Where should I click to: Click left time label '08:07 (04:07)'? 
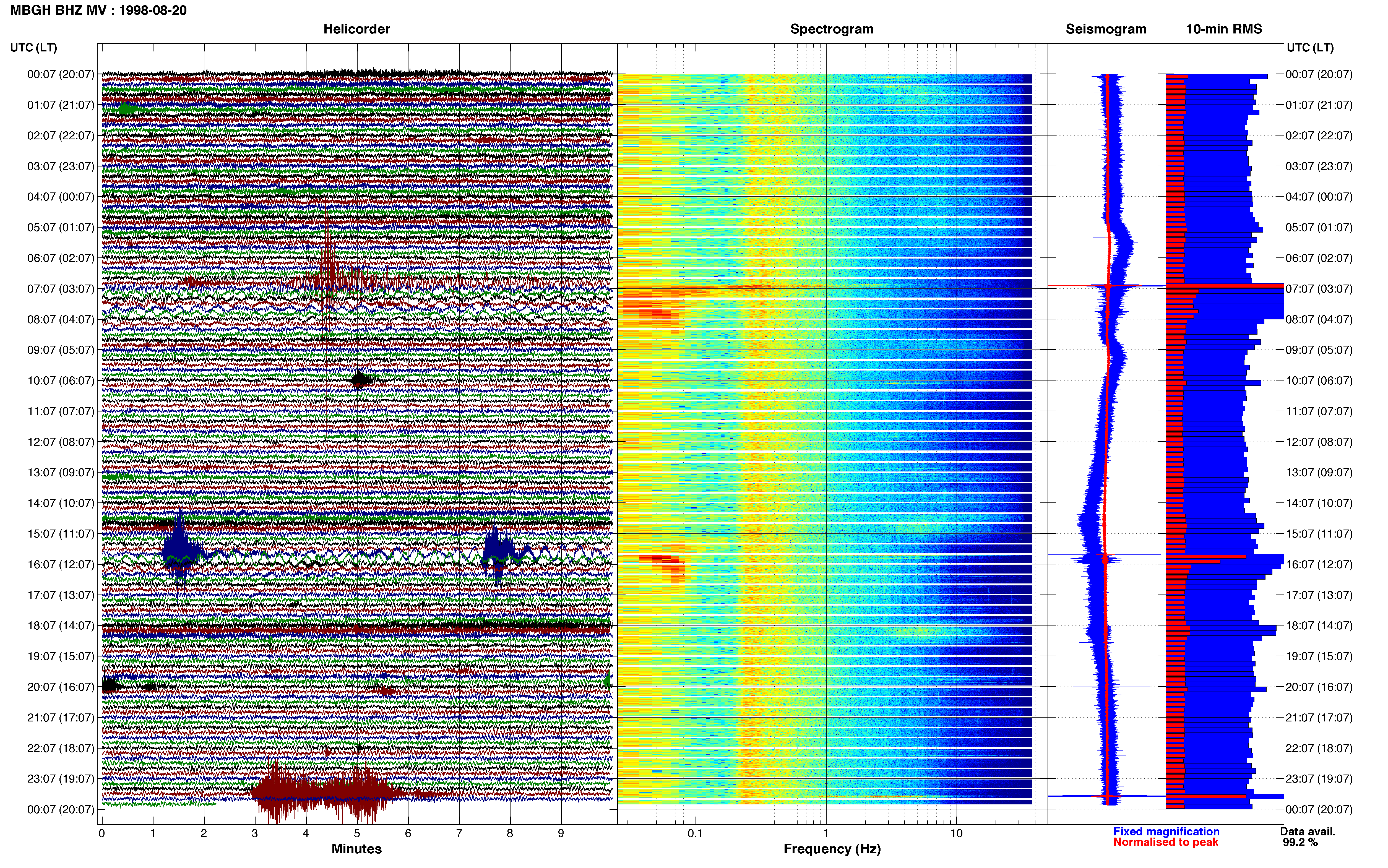point(61,319)
